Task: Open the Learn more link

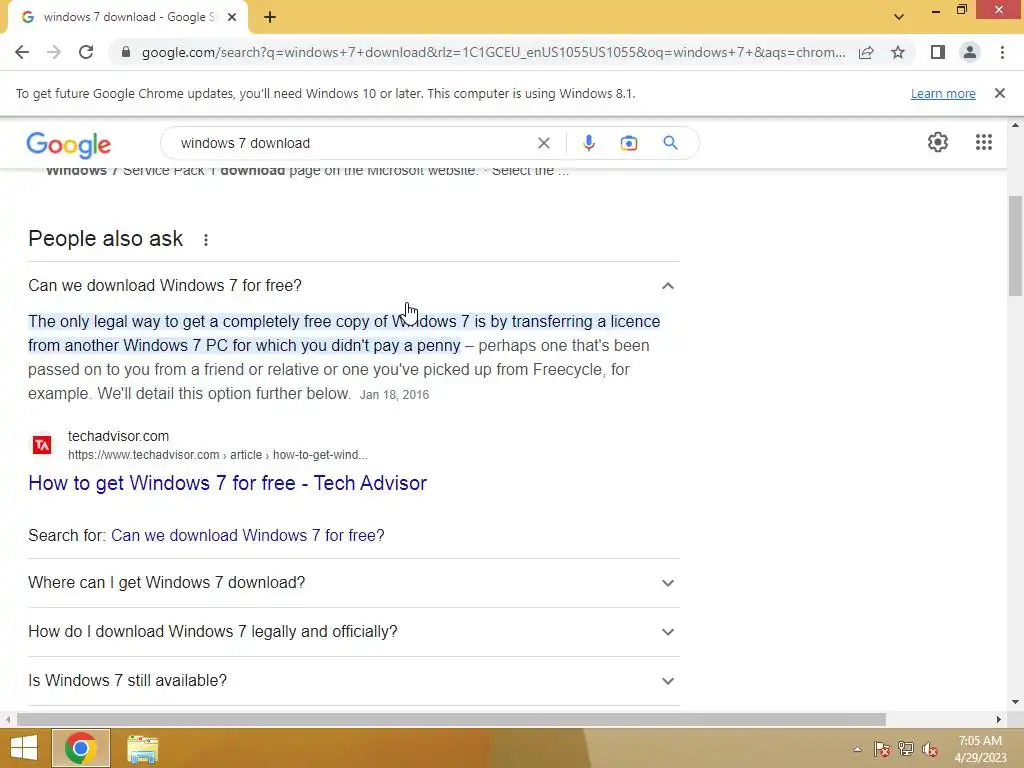Action: click(x=943, y=93)
